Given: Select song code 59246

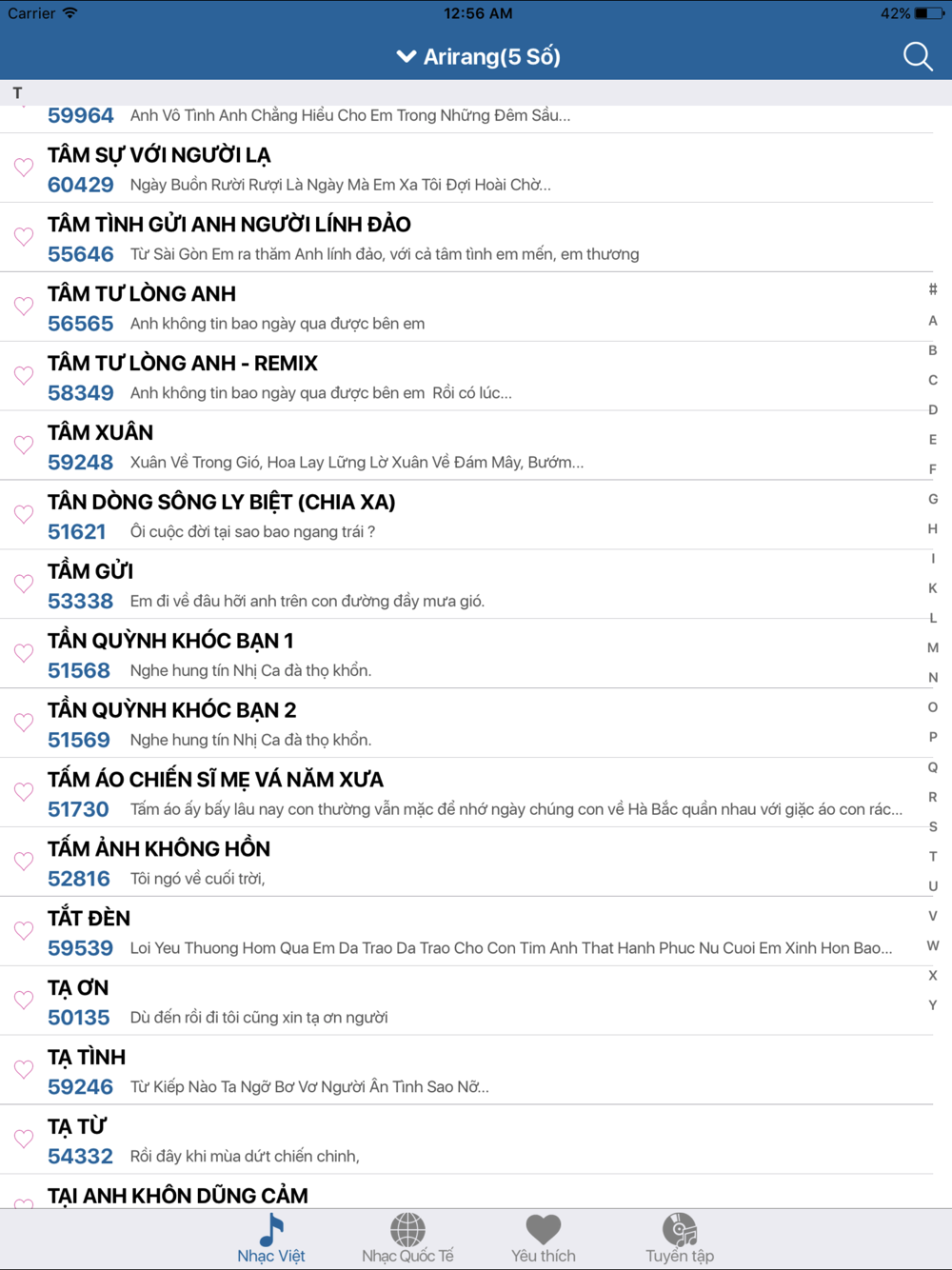Looking at the screenshot, I should 81,1088.
